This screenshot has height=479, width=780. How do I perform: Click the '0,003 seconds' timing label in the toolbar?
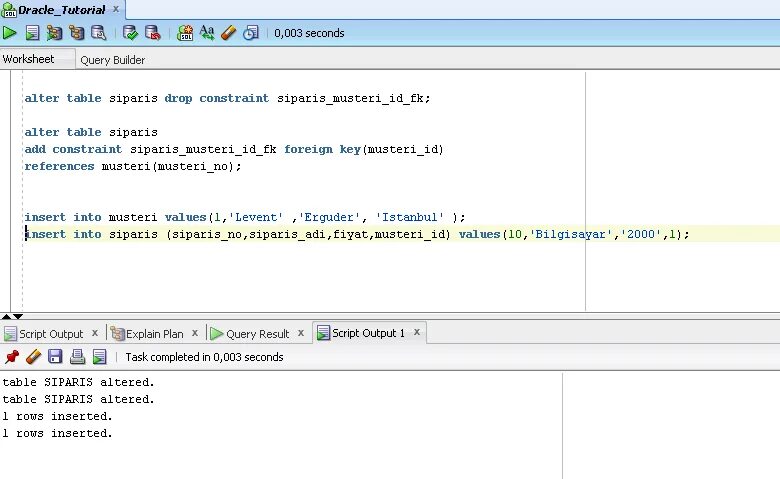point(309,33)
